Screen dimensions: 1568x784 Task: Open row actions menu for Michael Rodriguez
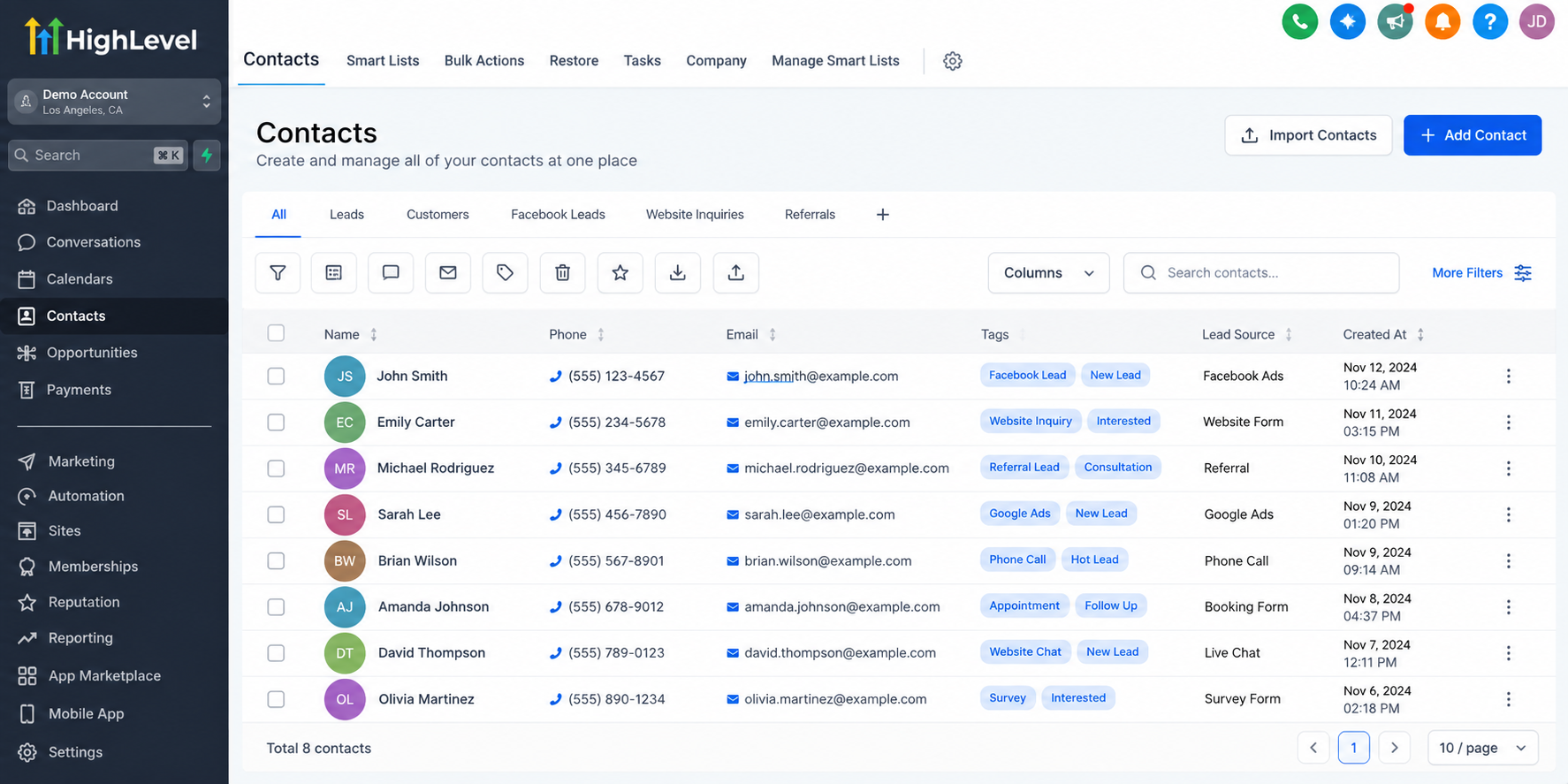(1508, 468)
